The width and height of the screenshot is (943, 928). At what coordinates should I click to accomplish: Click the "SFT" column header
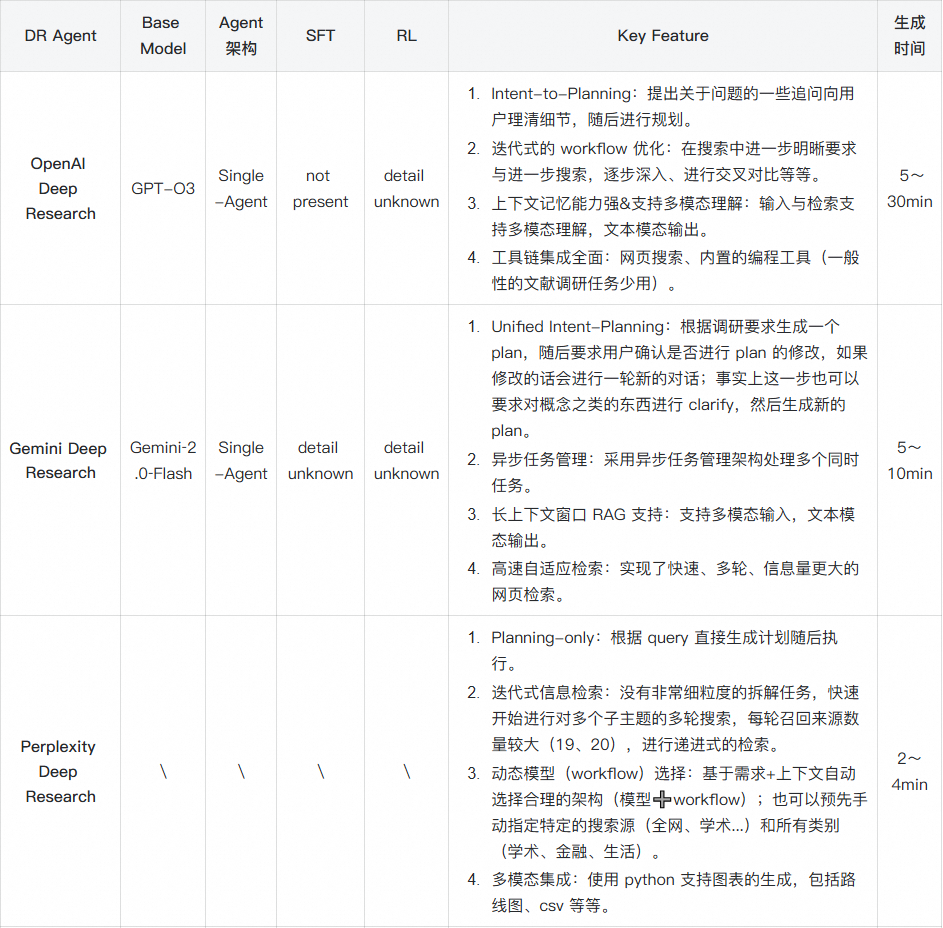319,35
